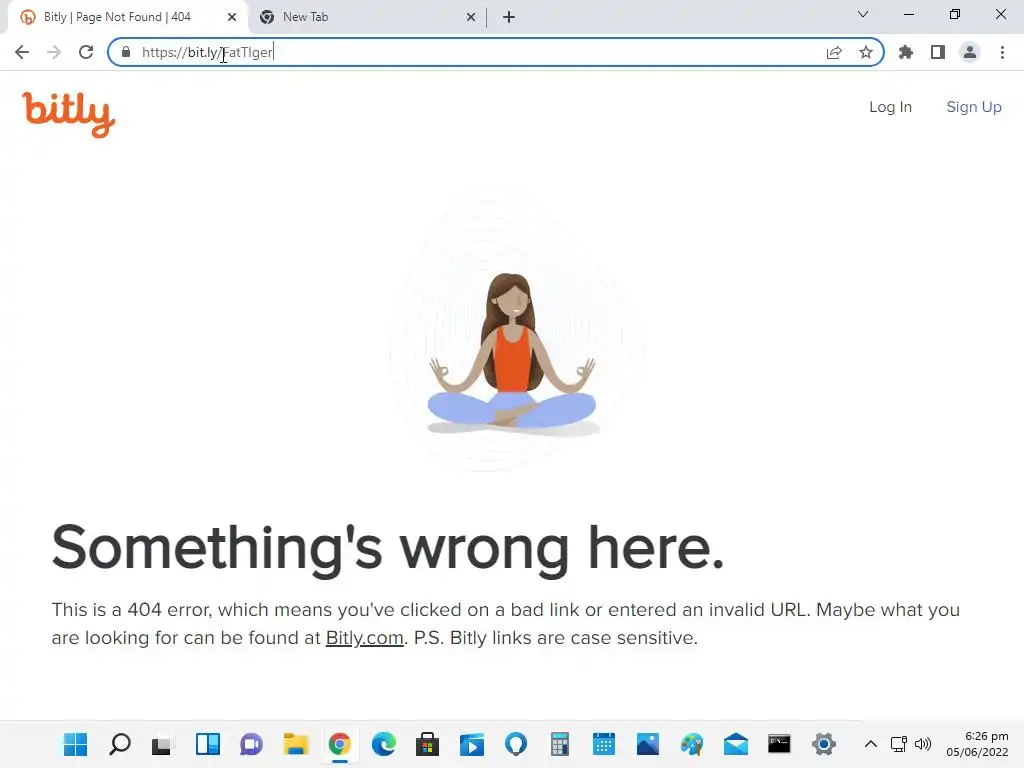The height and width of the screenshot is (768, 1024).
Task: Switch to the New Tab tab
Action: click(x=368, y=17)
